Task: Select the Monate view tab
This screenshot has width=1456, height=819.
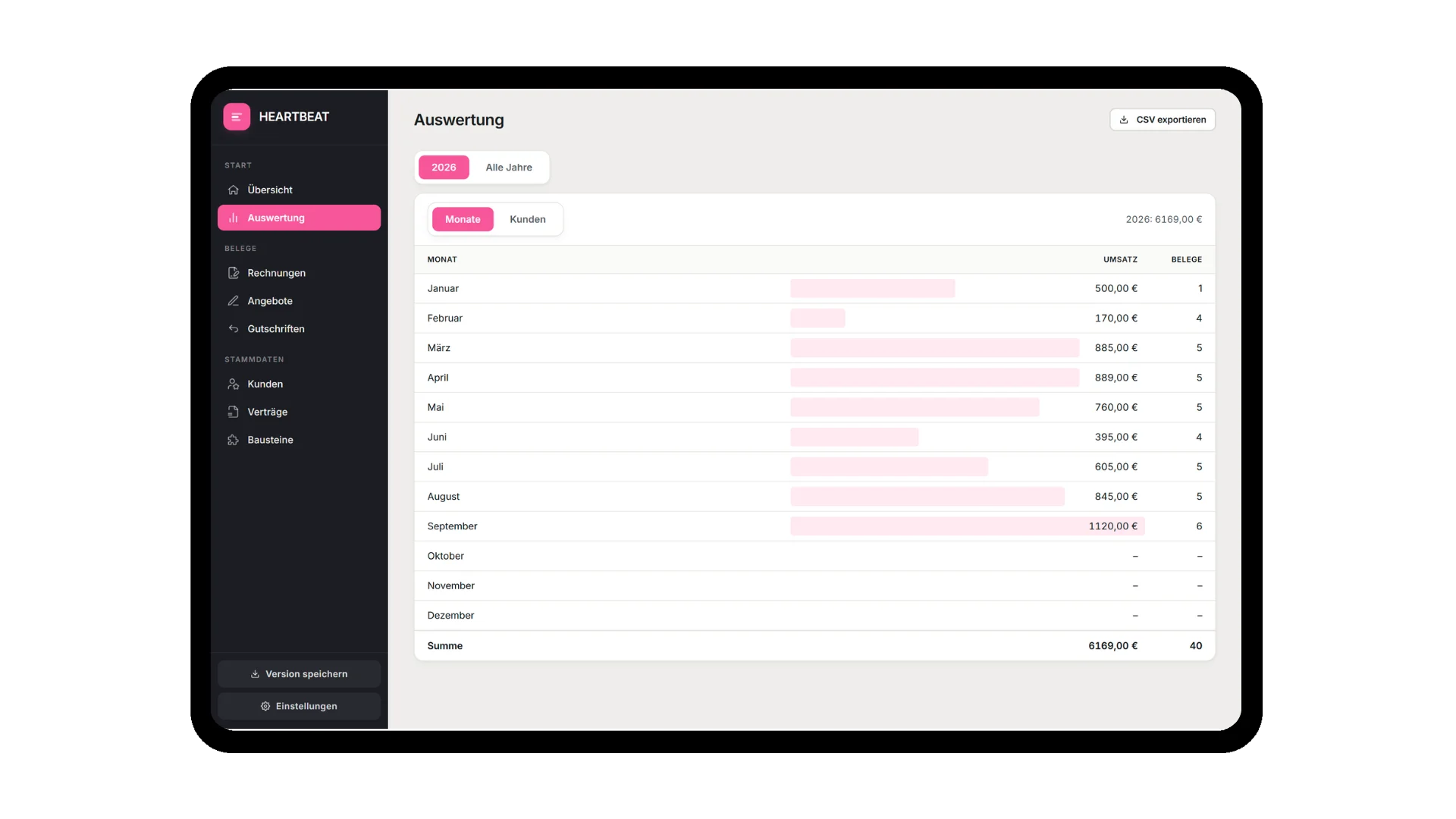Action: coord(463,219)
